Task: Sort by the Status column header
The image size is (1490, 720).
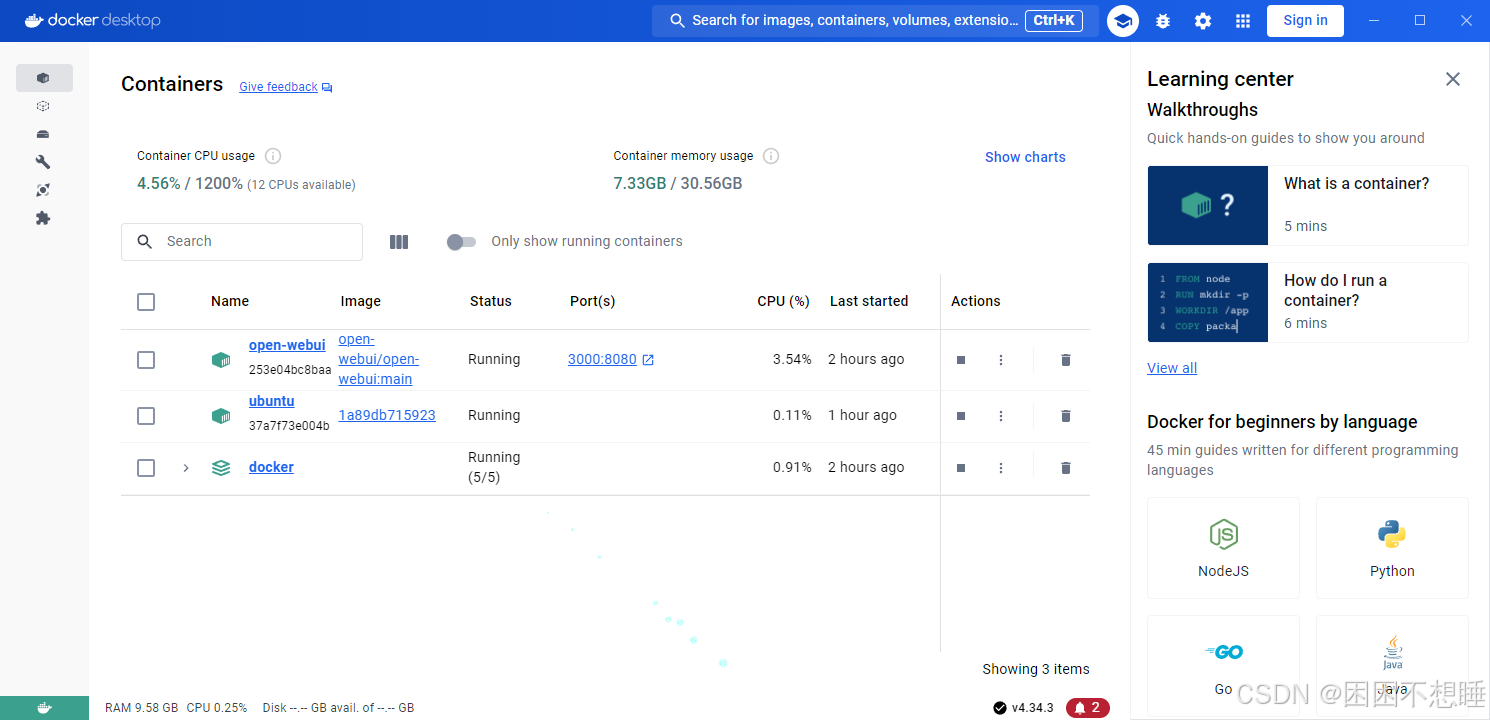Action: click(491, 301)
